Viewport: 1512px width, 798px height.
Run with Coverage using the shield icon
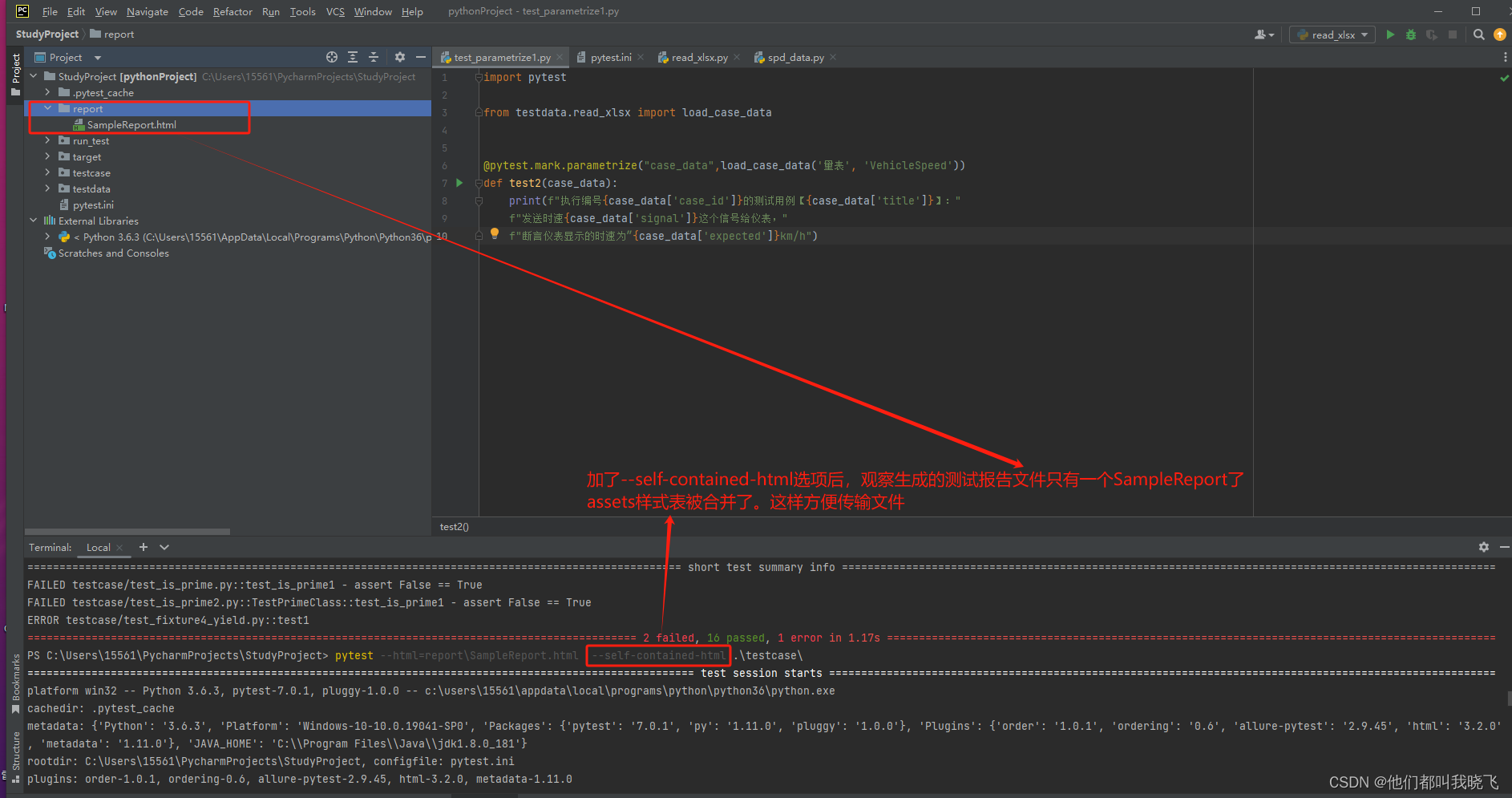point(1432,34)
